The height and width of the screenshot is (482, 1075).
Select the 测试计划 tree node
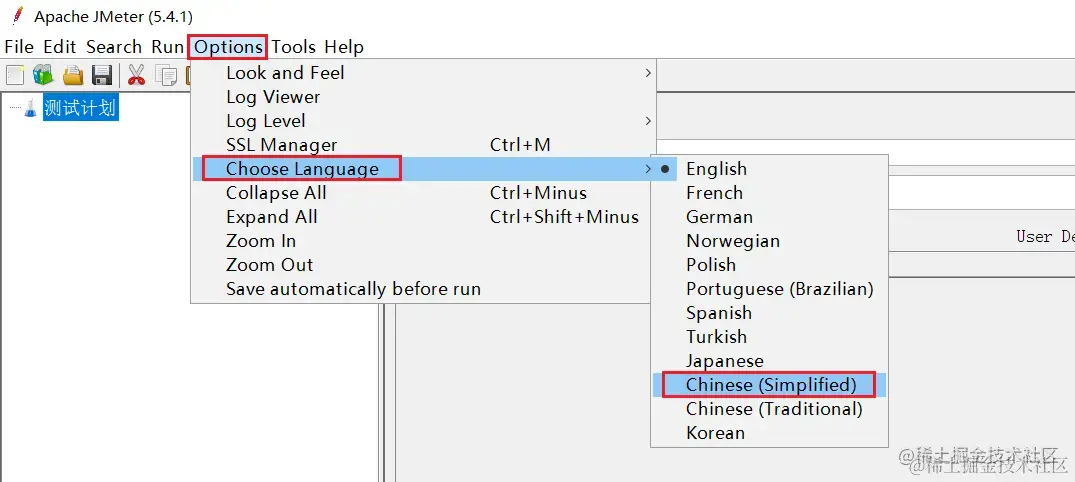tap(80, 108)
